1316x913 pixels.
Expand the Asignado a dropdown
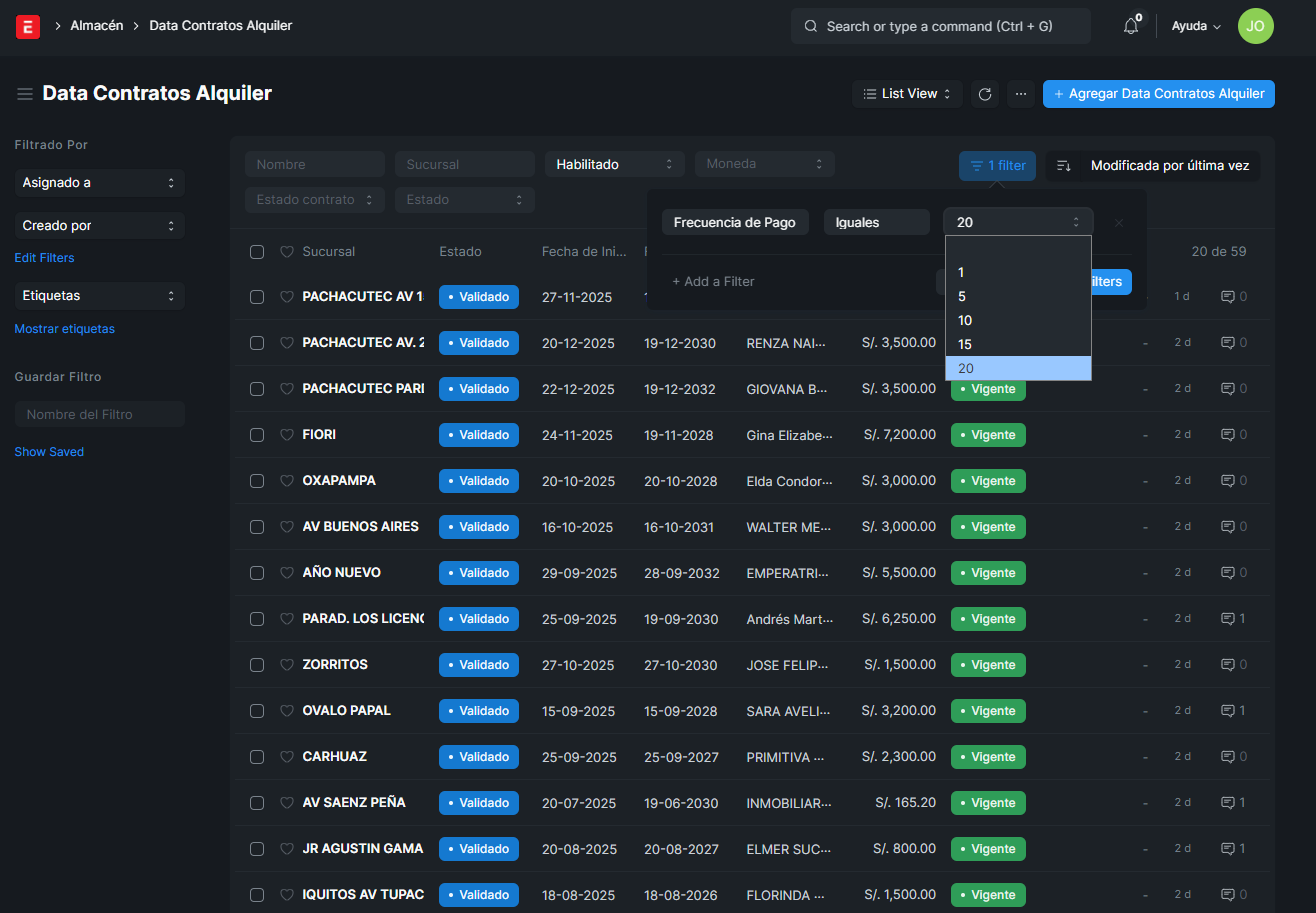(99, 183)
